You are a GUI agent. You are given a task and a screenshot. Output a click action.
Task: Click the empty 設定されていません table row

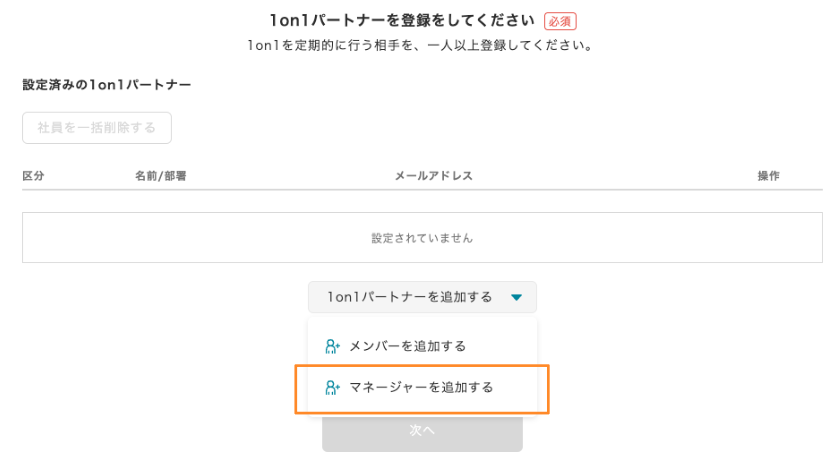click(422, 238)
